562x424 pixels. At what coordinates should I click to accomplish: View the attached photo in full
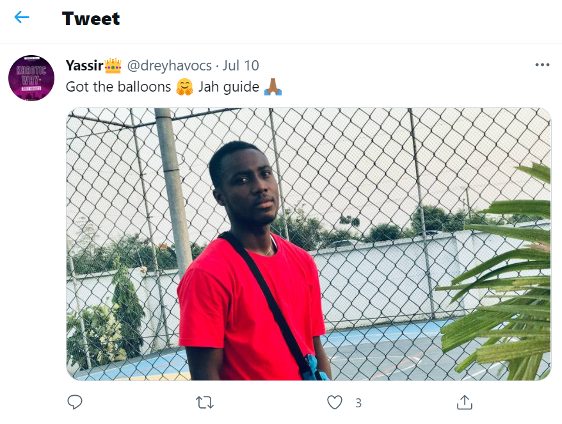click(x=309, y=244)
